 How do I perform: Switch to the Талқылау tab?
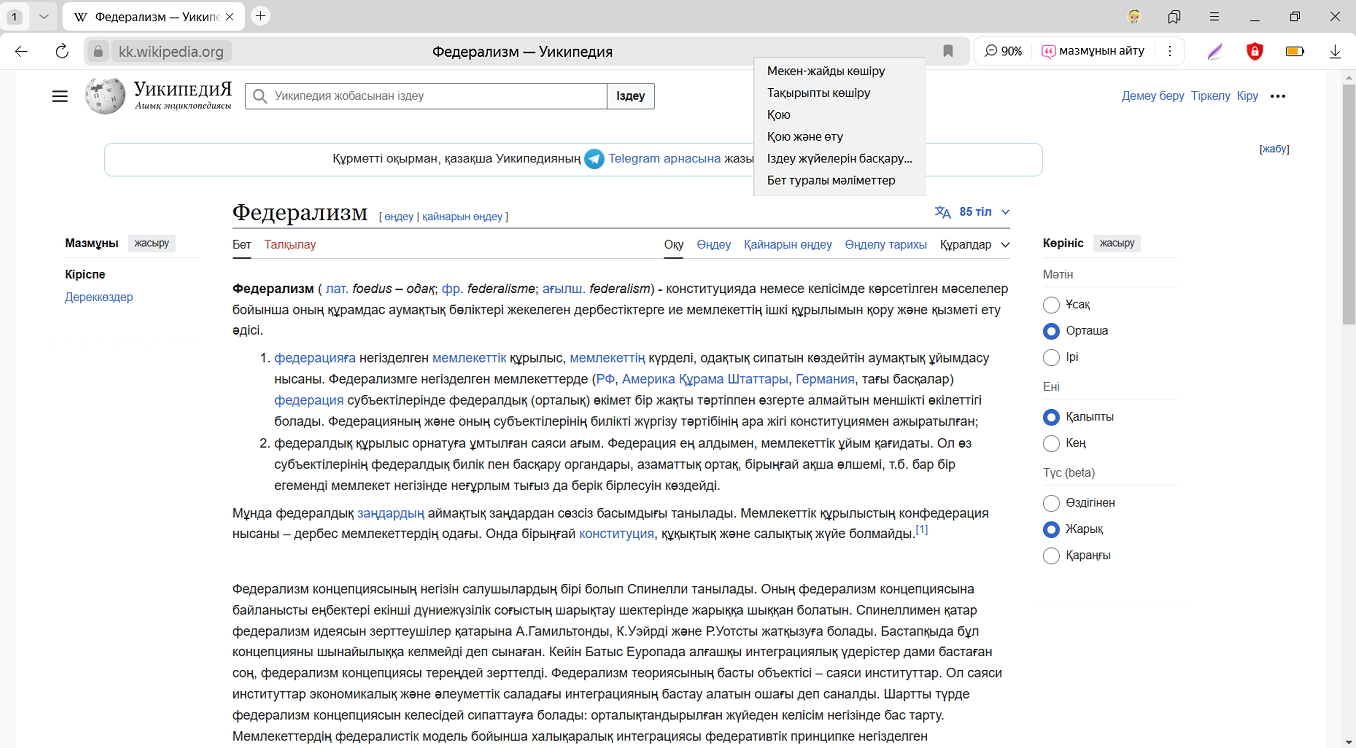click(x=290, y=245)
